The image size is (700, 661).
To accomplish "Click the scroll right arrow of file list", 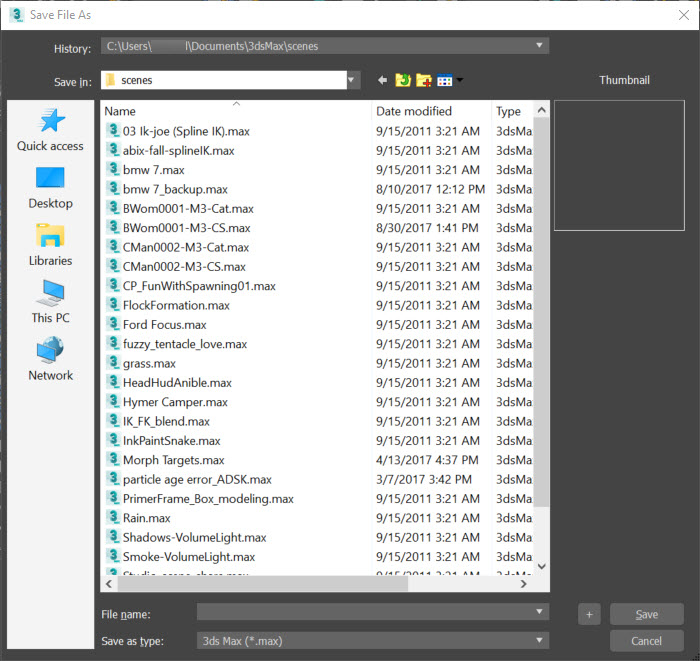I will pyautogui.click(x=524, y=584).
